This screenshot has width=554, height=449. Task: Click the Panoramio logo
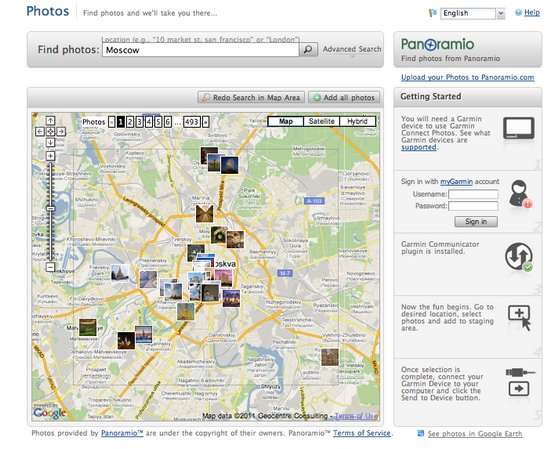point(437,44)
